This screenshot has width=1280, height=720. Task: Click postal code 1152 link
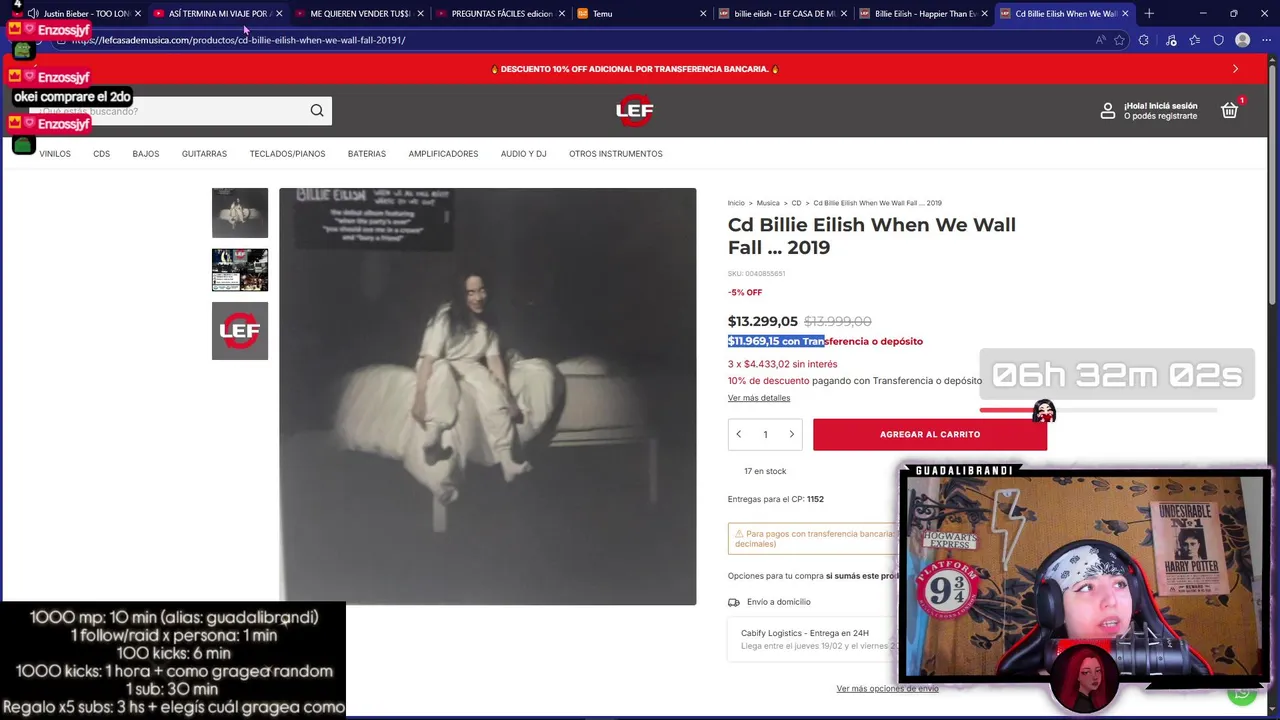tap(815, 499)
